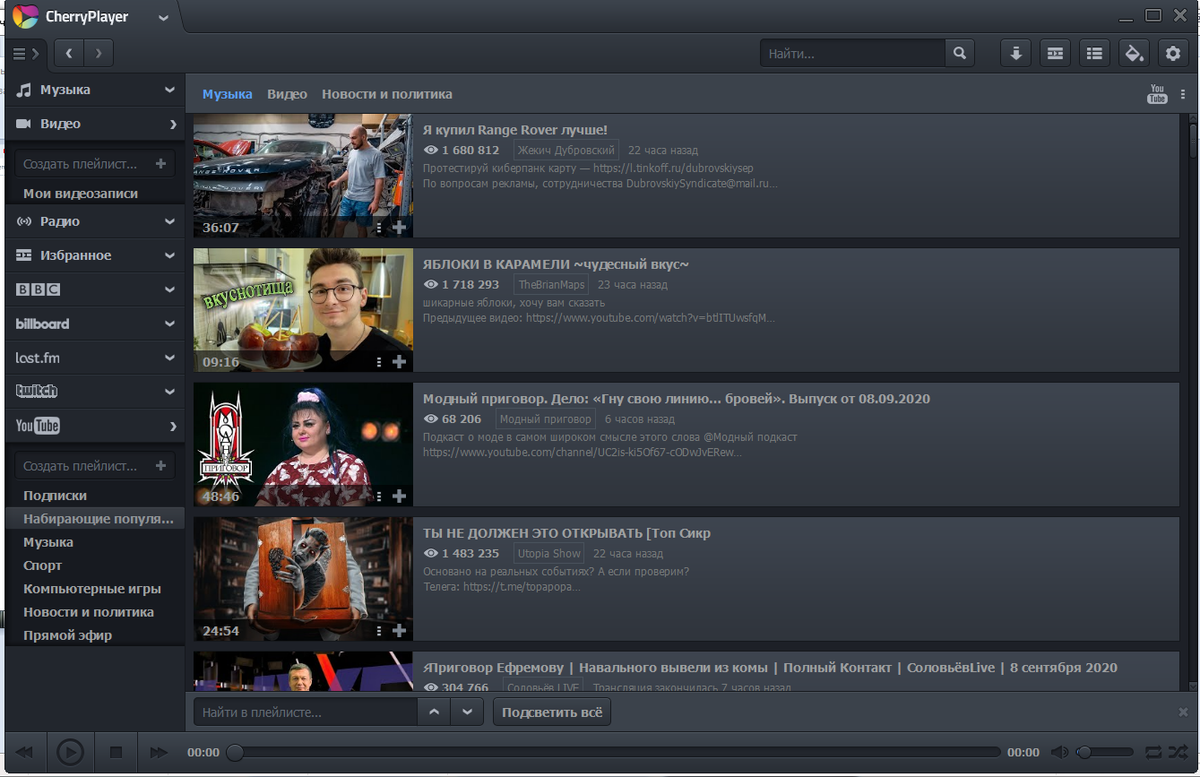
Task: Close the playlist search bar X
Action: tap(1183, 712)
